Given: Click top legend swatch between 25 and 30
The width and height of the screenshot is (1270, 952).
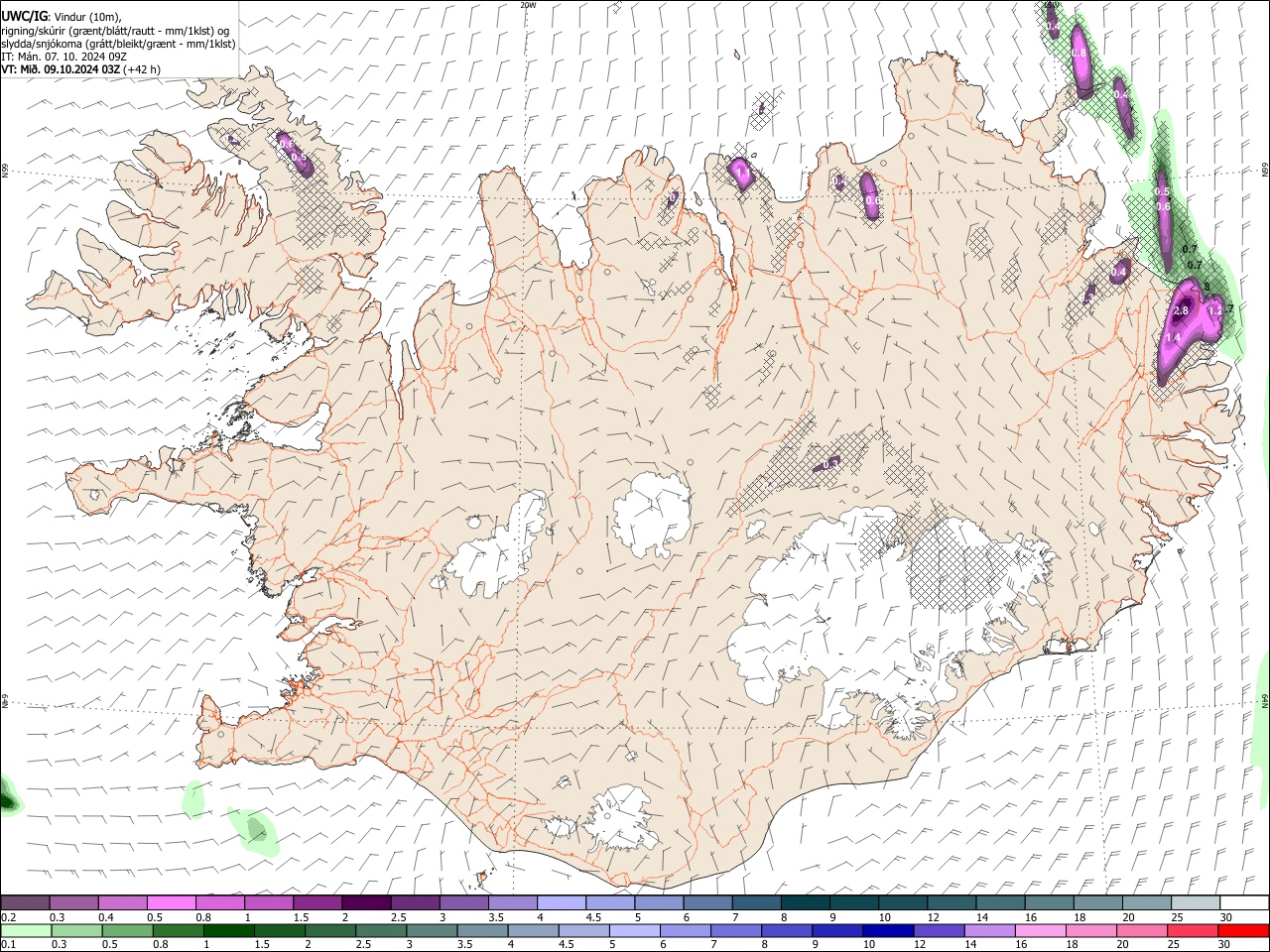Looking at the screenshot, I should (1197, 902).
